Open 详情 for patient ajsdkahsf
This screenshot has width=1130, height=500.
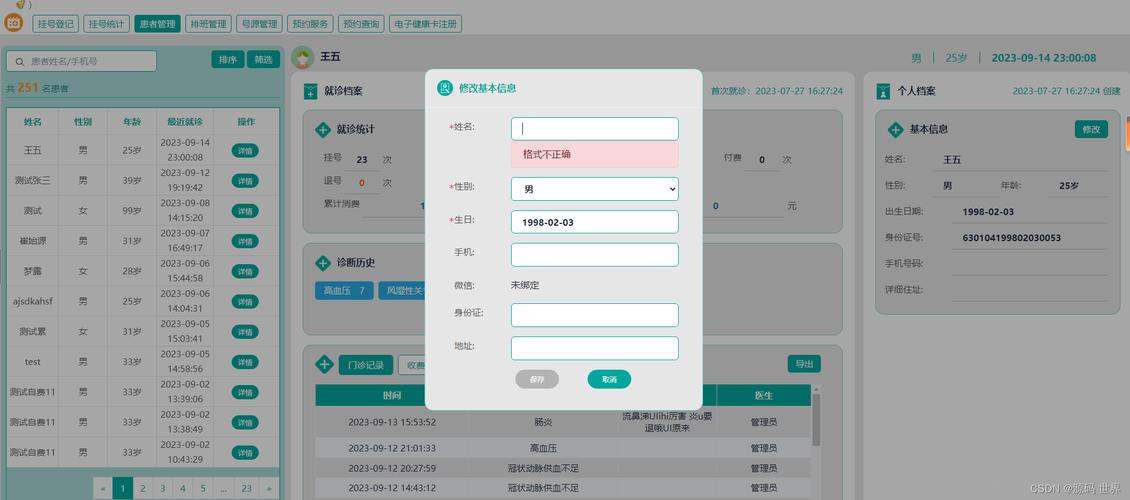[245, 301]
